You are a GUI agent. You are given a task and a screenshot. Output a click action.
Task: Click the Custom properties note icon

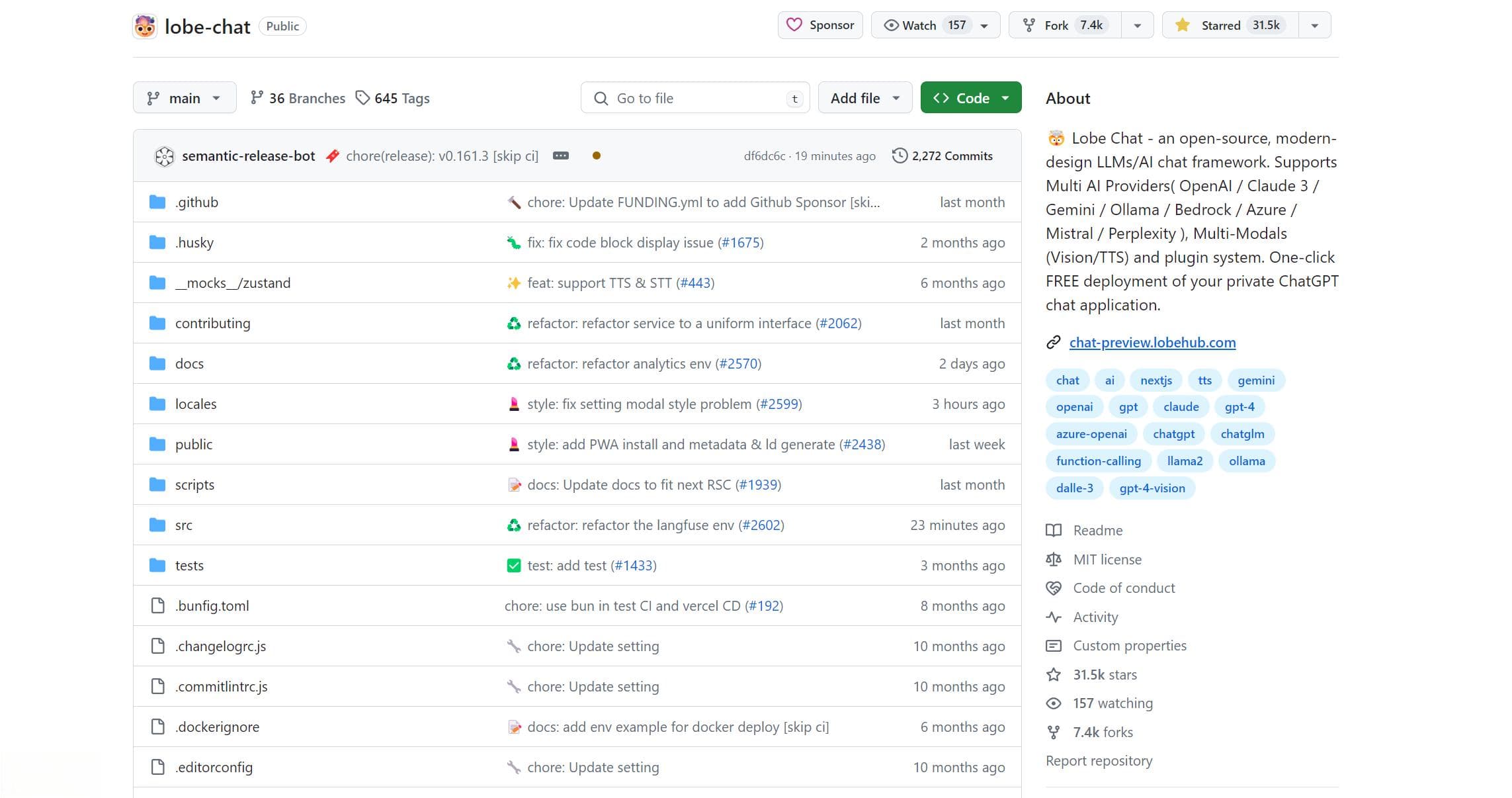[1054, 645]
